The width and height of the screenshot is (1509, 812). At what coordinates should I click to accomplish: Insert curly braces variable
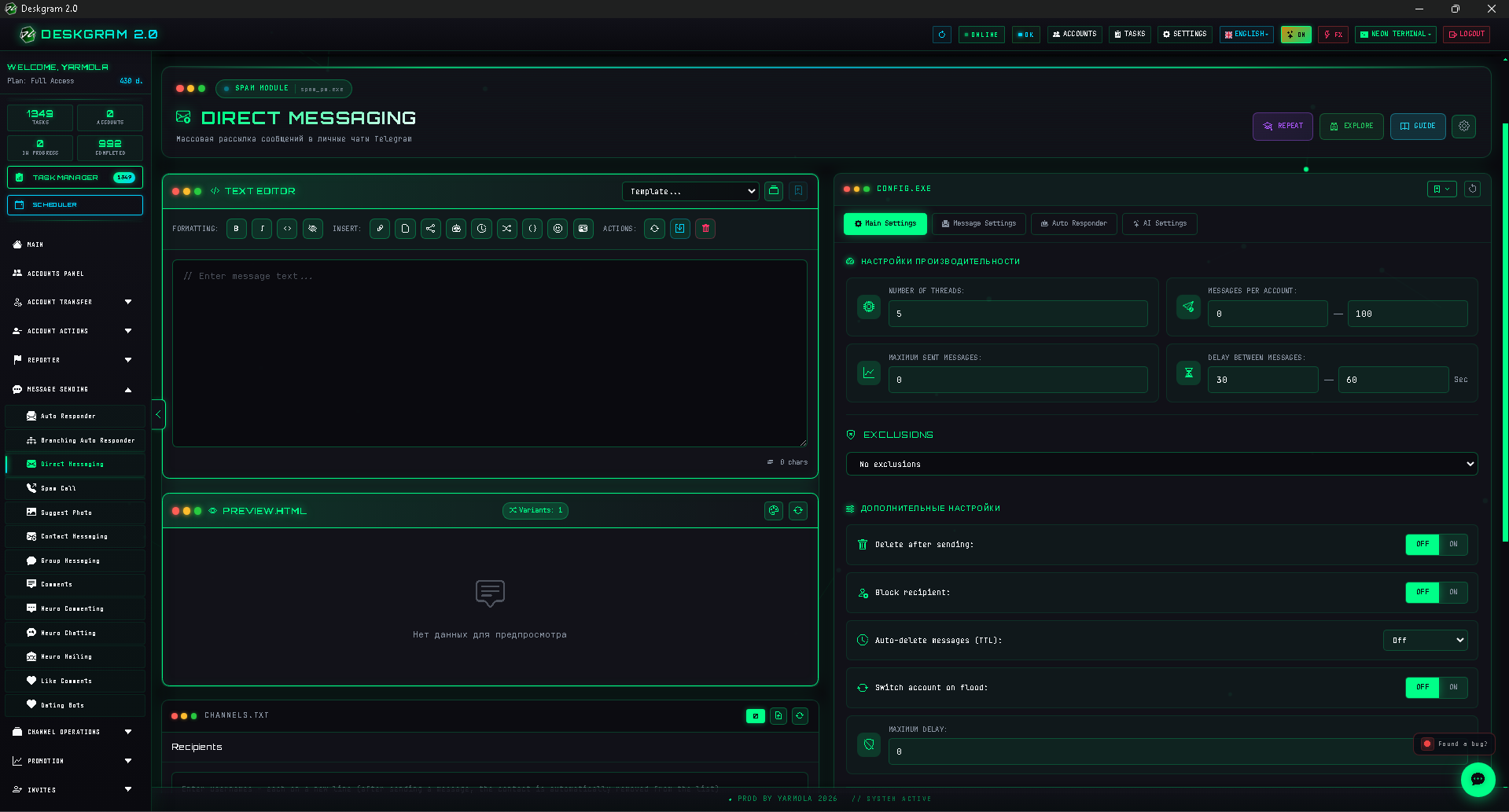pyautogui.click(x=532, y=229)
